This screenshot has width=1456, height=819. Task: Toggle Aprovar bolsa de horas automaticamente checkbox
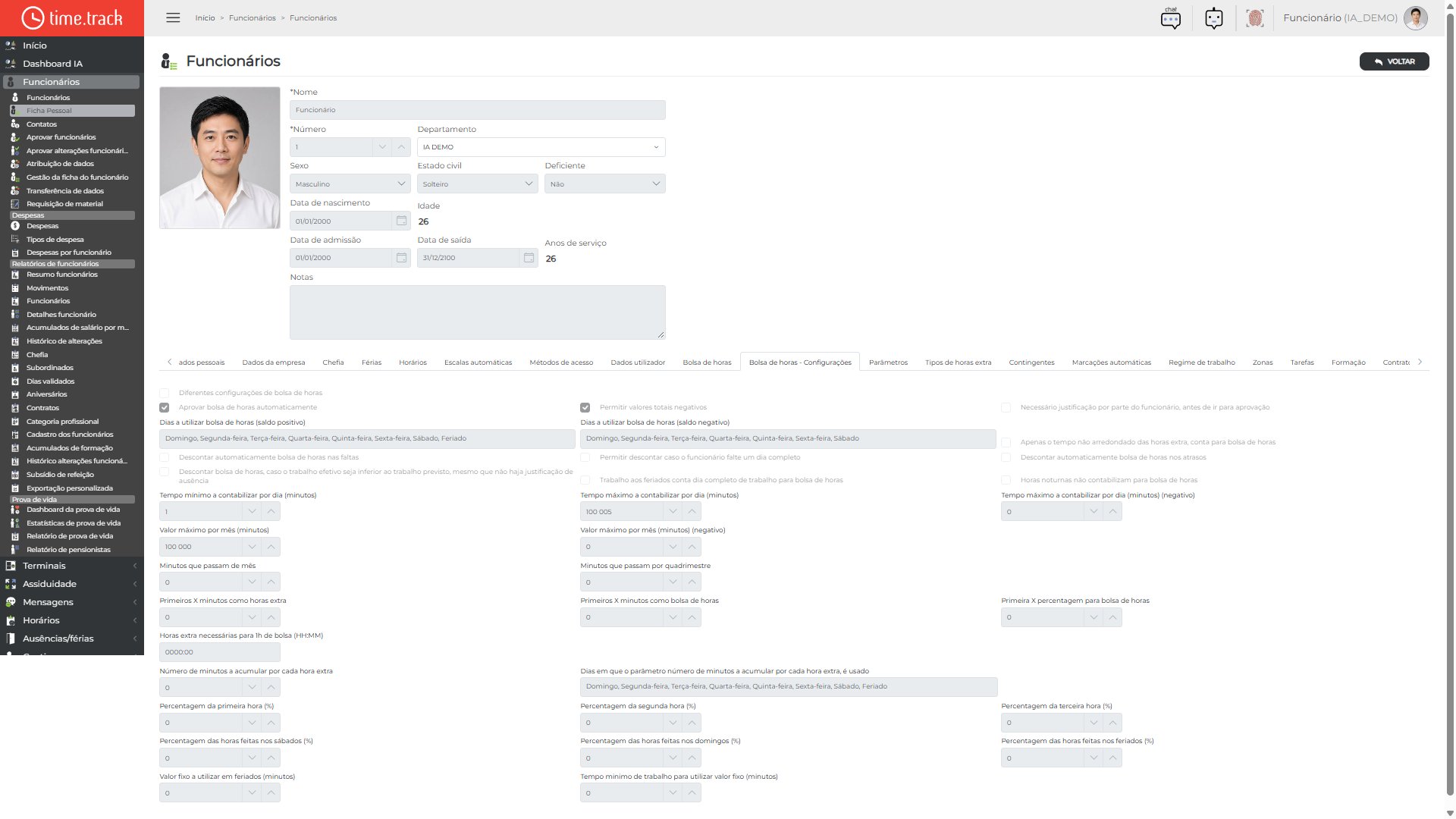click(165, 407)
